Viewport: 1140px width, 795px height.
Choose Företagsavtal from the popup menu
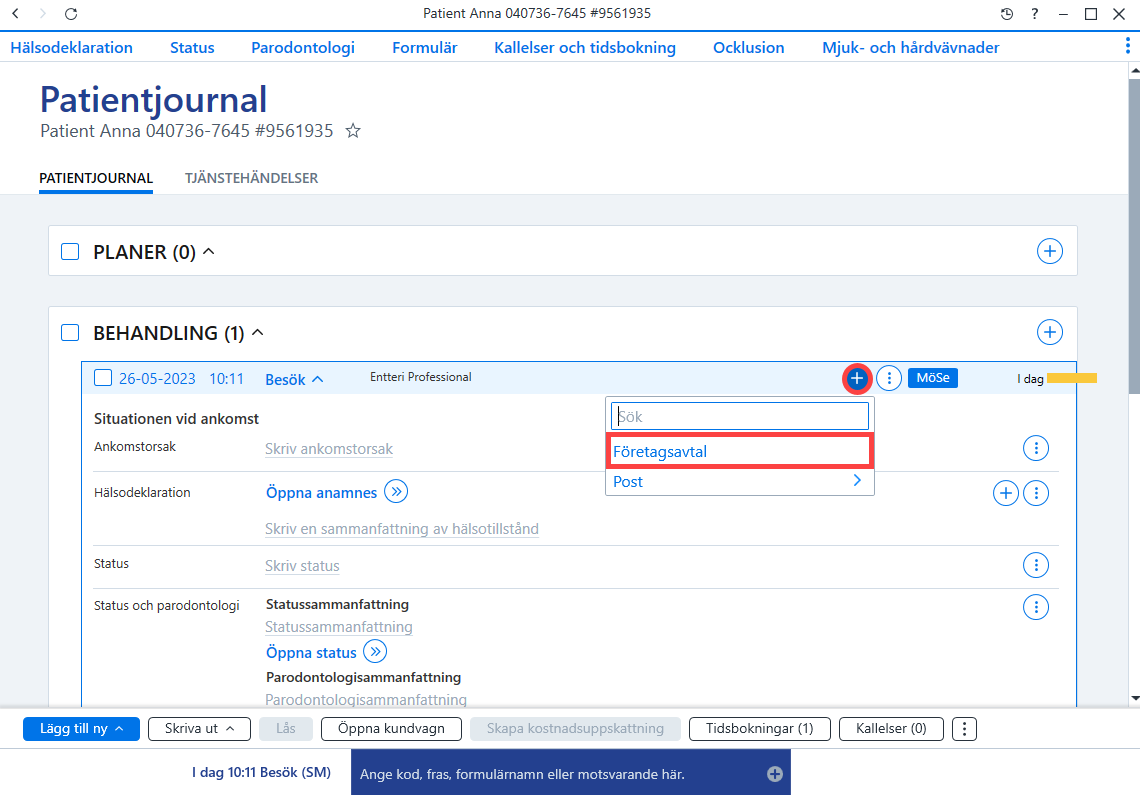(739, 452)
